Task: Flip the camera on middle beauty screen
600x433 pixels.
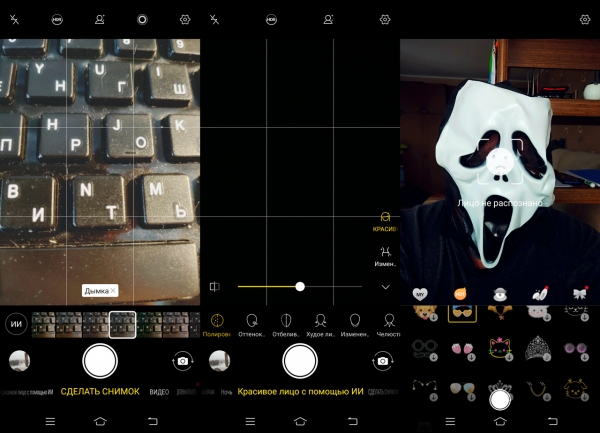Action: (383, 361)
